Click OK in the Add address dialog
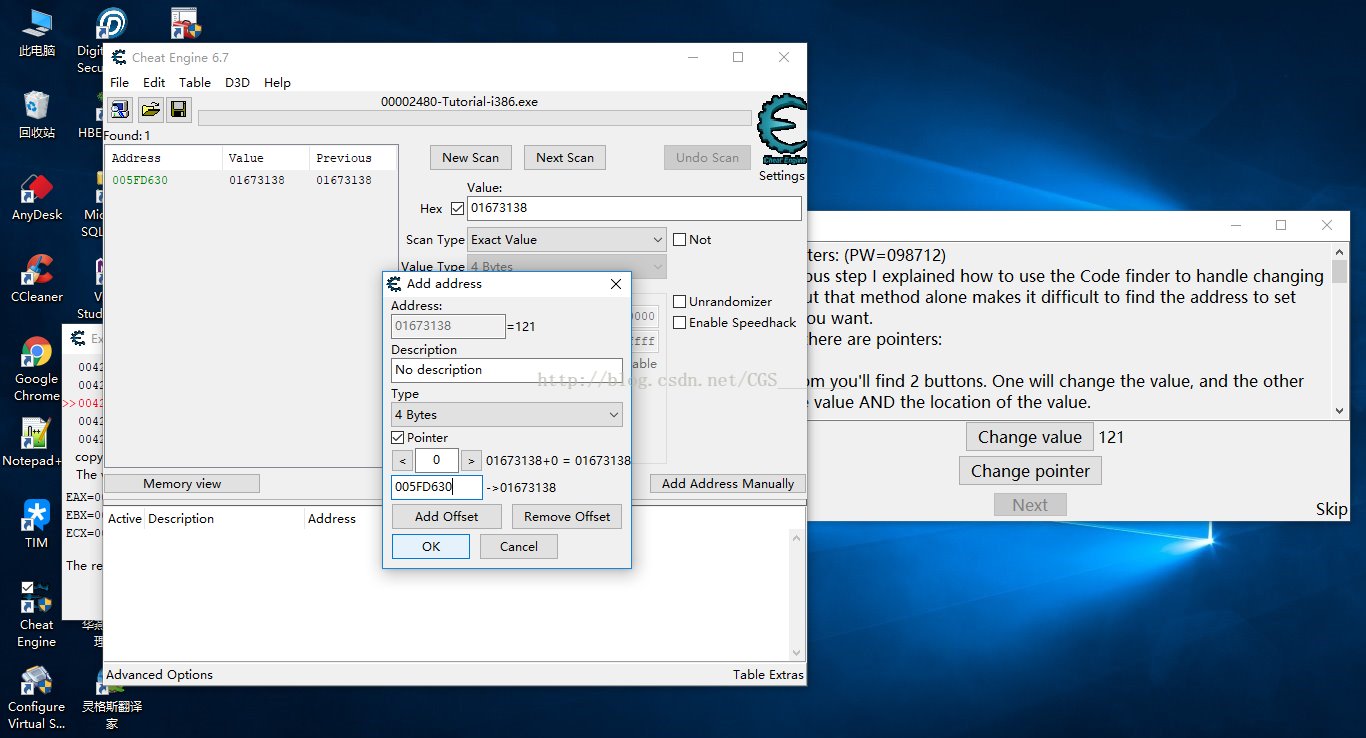 pyautogui.click(x=430, y=547)
